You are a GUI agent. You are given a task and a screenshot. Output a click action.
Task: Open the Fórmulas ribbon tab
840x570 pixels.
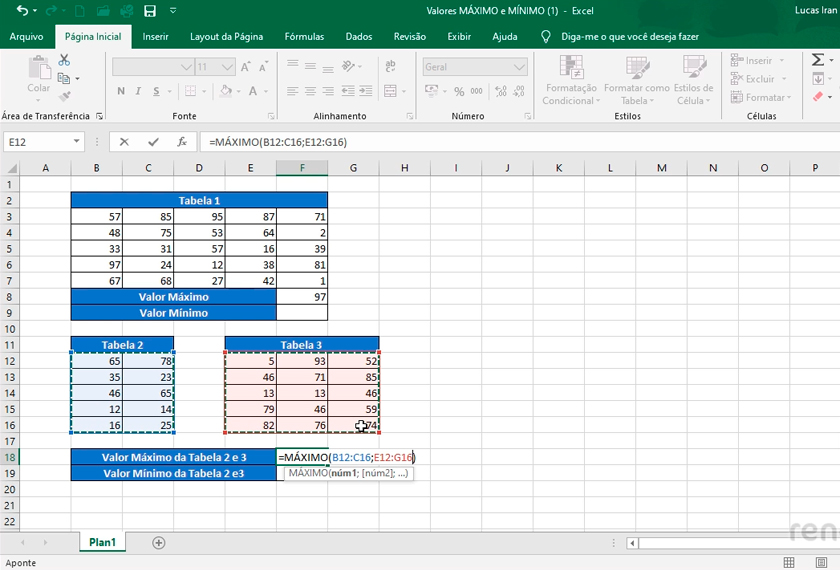tap(304, 37)
